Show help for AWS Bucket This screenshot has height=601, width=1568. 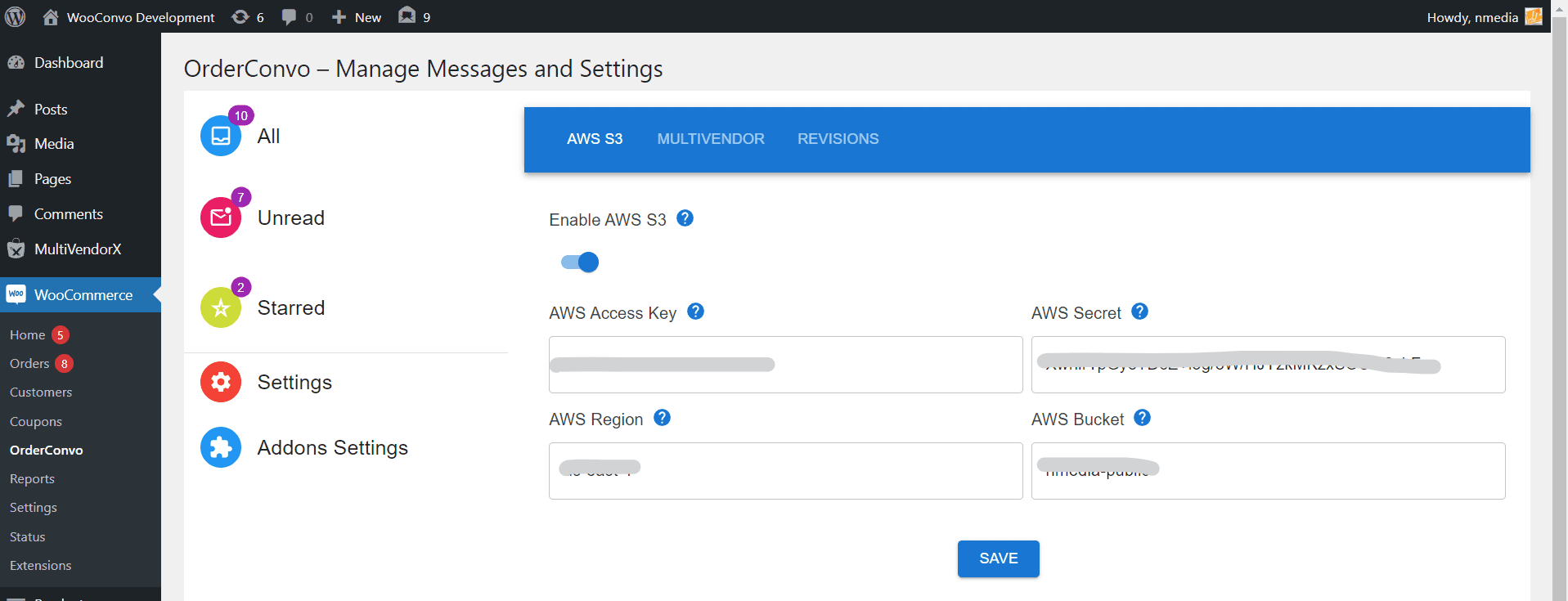click(1143, 418)
